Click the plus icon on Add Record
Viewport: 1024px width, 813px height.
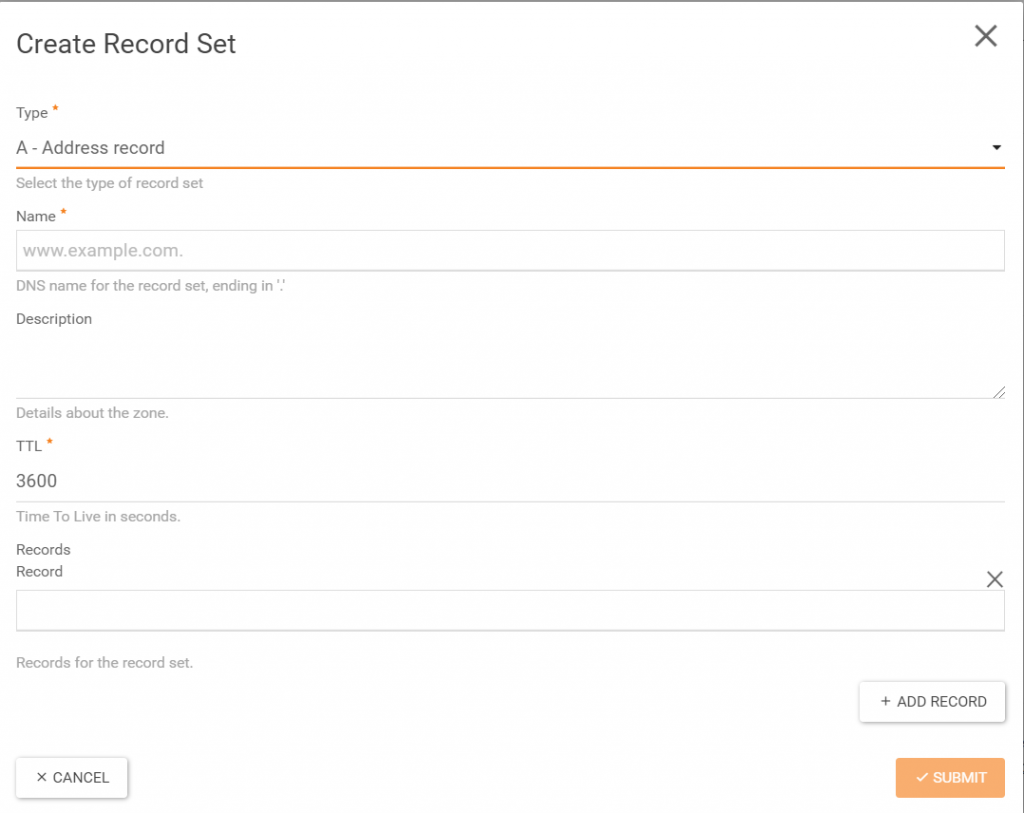pyautogui.click(x=885, y=702)
